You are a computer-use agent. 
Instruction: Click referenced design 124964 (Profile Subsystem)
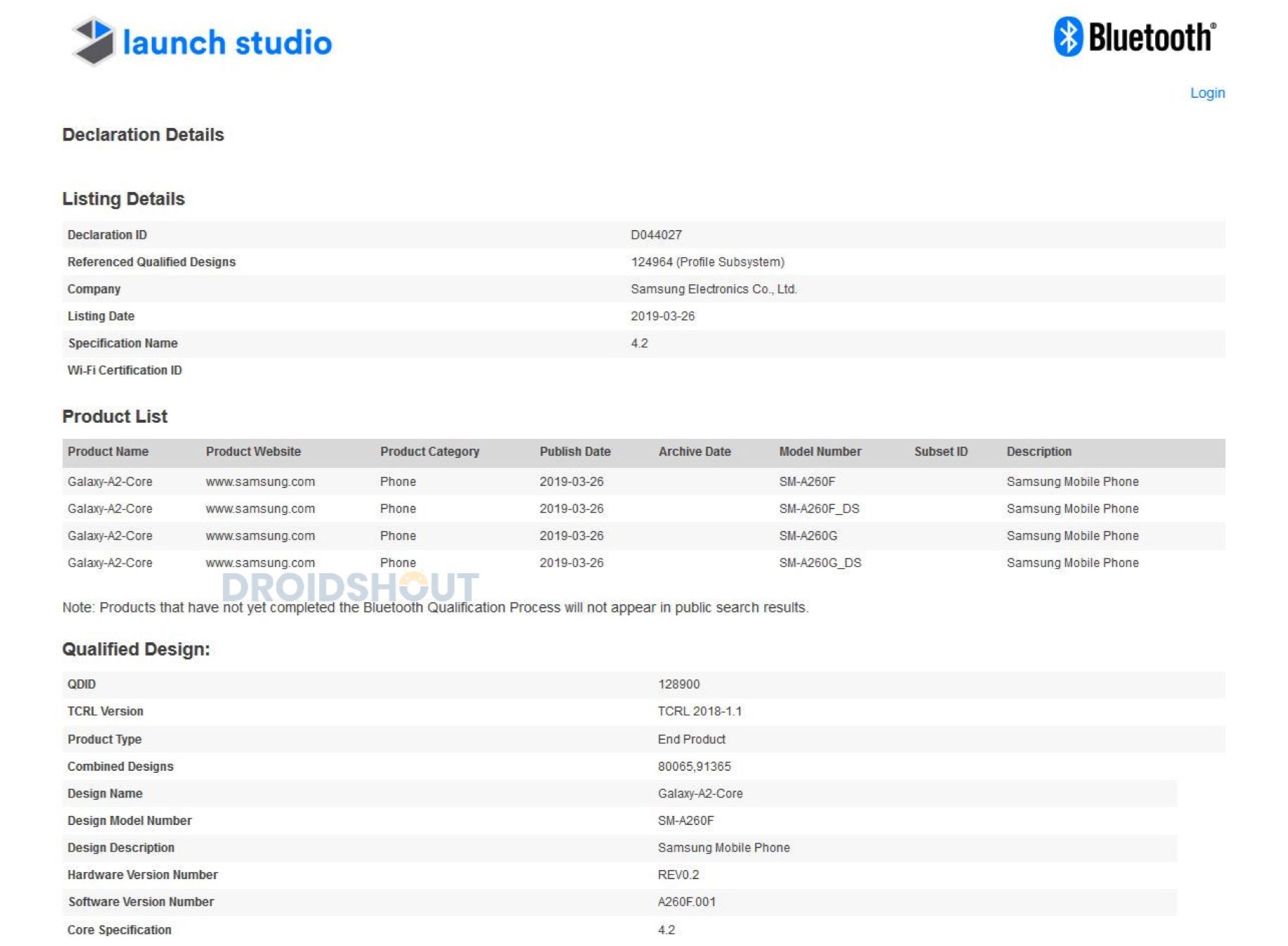click(x=707, y=262)
